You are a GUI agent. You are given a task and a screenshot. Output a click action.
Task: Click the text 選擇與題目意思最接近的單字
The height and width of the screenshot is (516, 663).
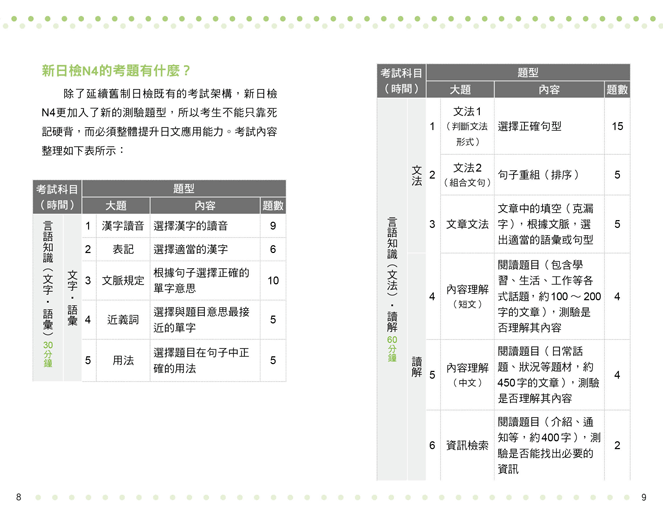click(201, 320)
